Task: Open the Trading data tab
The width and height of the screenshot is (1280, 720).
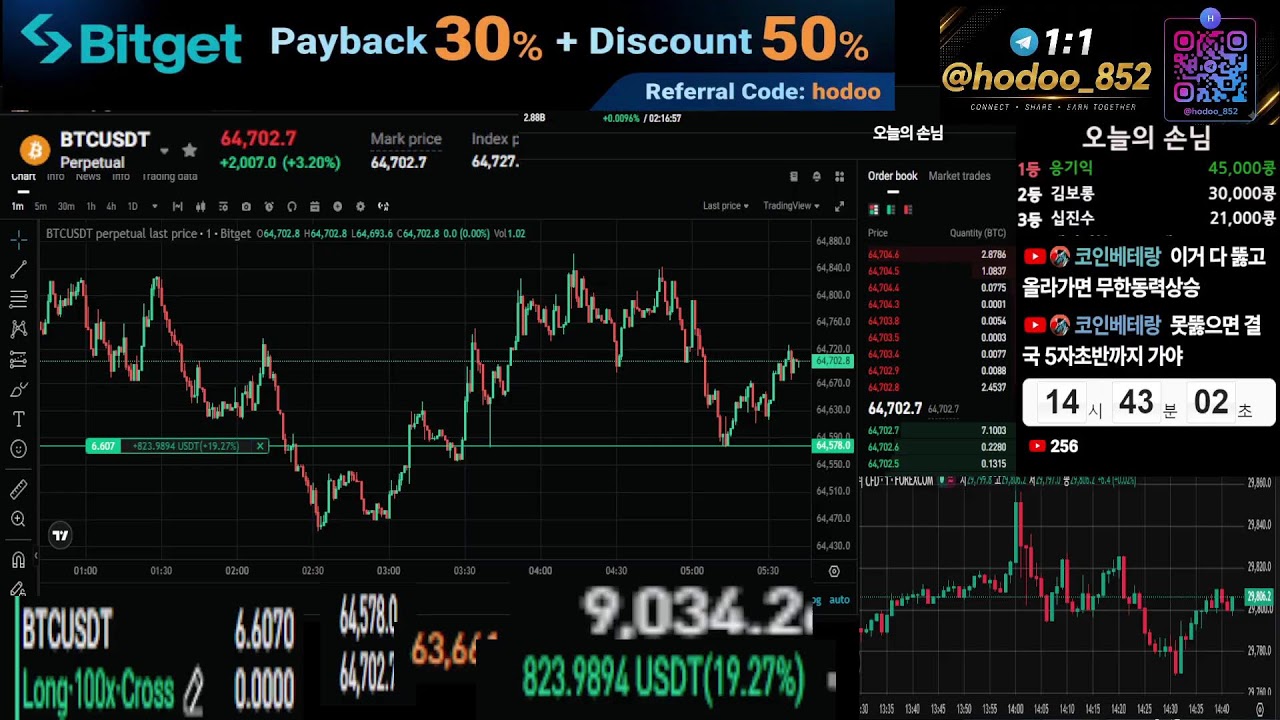Action: tap(169, 176)
